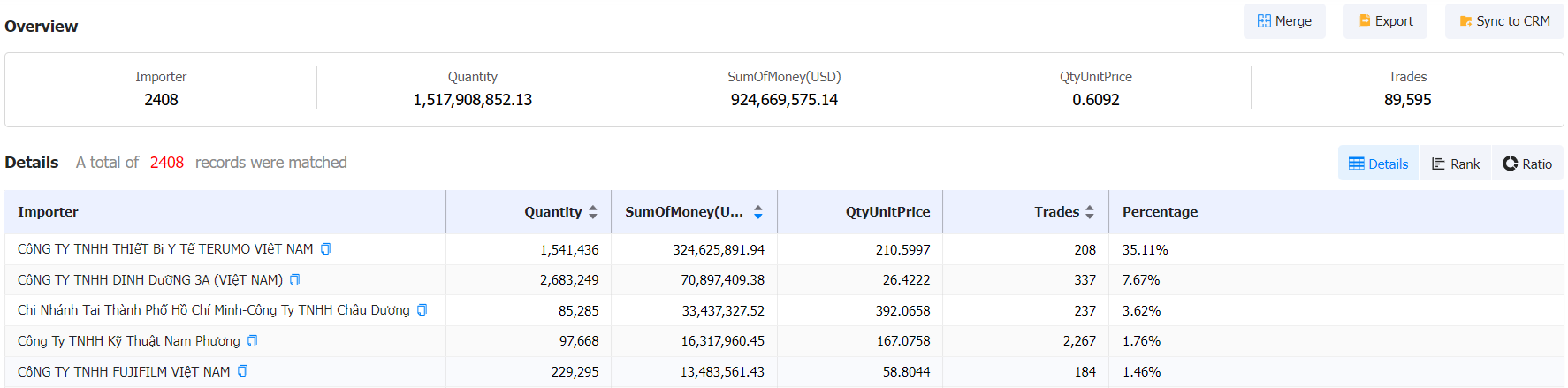
Task: Switch to the Rank view tab
Action: [x=1456, y=164]
